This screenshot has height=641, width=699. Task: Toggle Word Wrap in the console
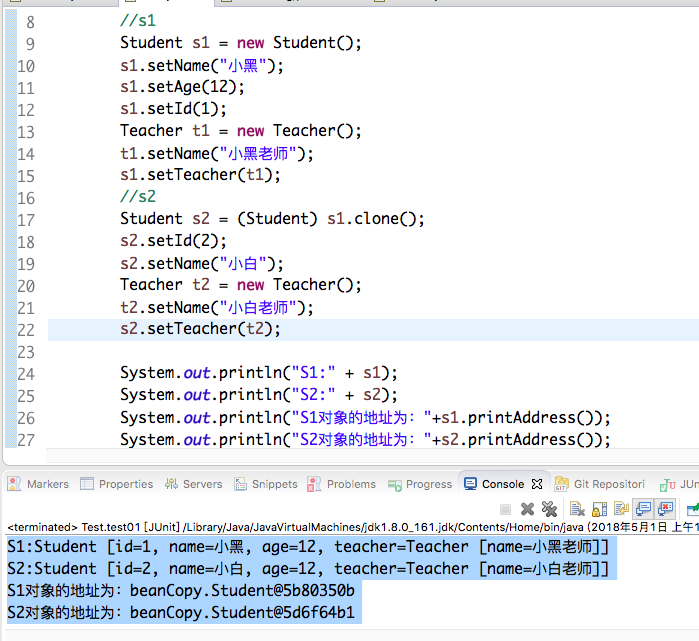(x=620, y=509)
